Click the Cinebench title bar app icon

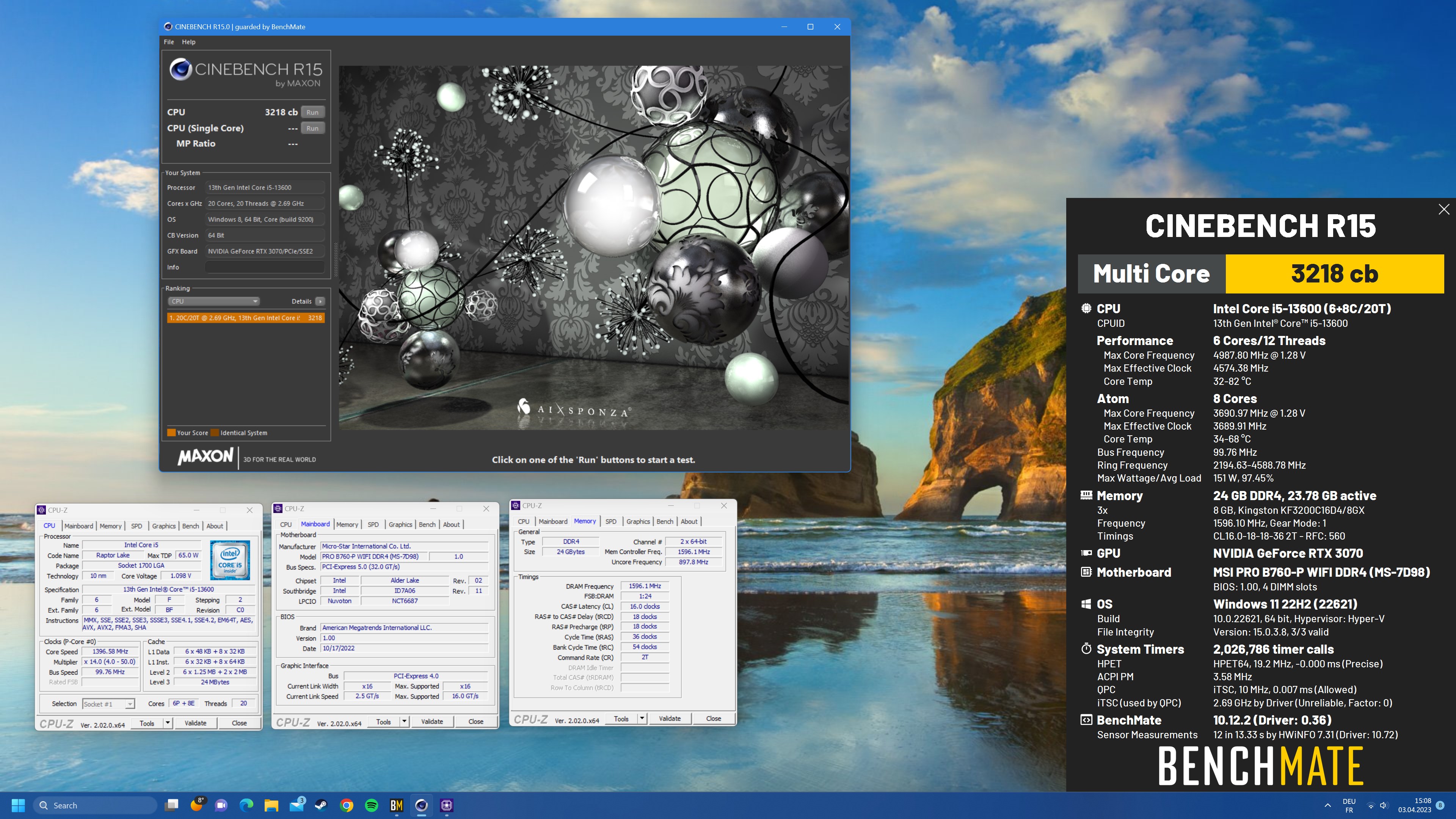[x=168, y=27]
